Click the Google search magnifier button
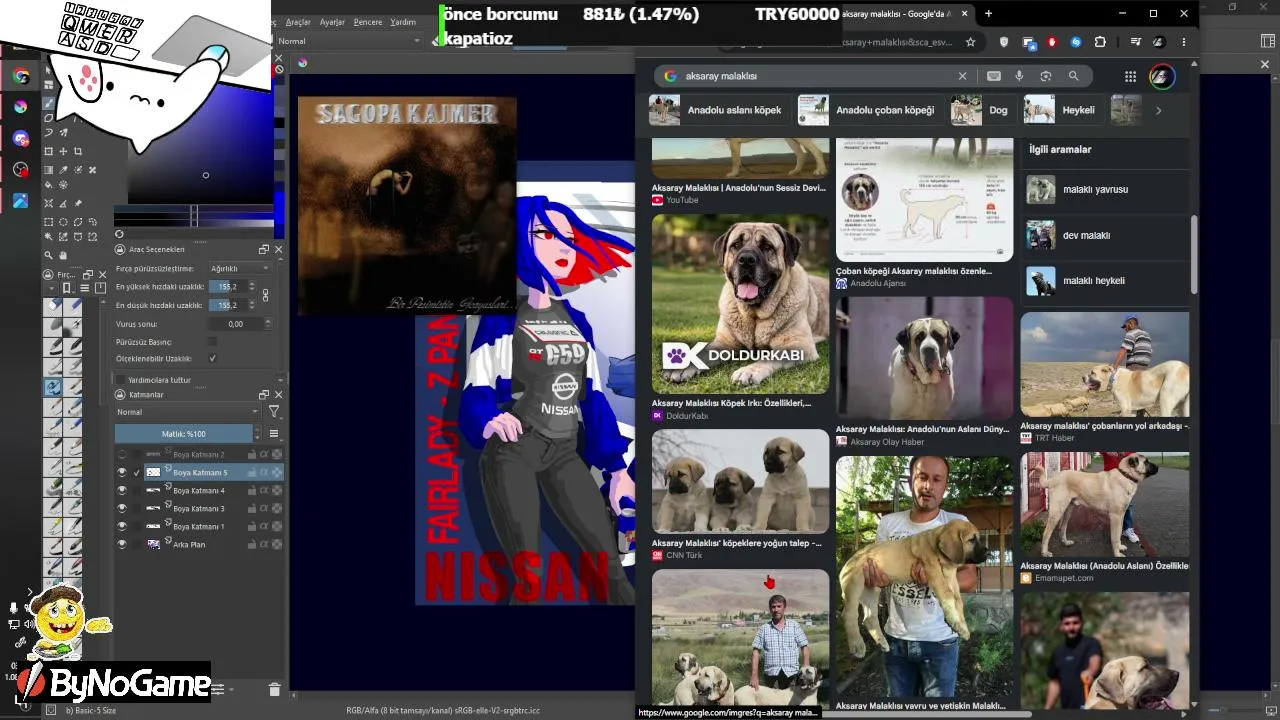 pos(1073,76)
